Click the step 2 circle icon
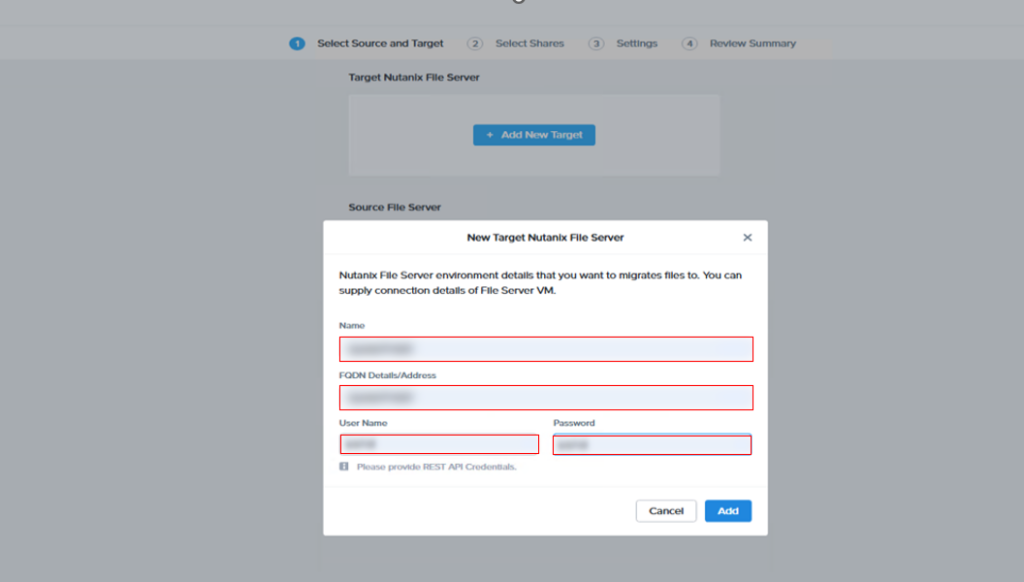 475,44
